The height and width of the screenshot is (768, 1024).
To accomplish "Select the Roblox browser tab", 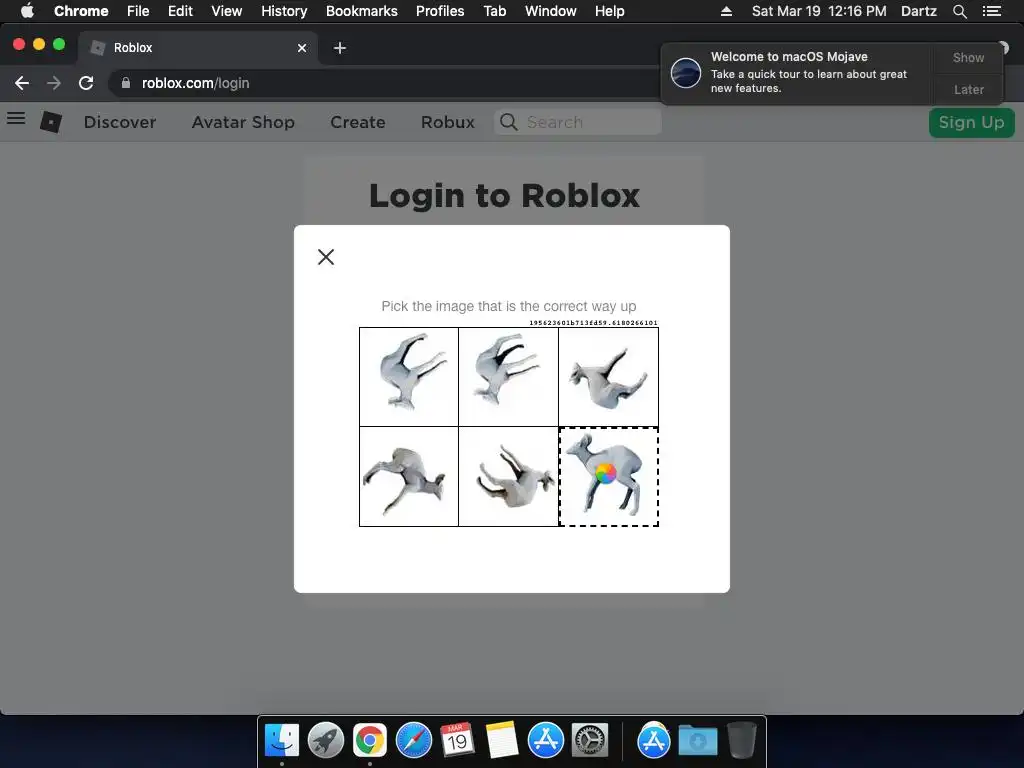I will click(x=198, y=48).
